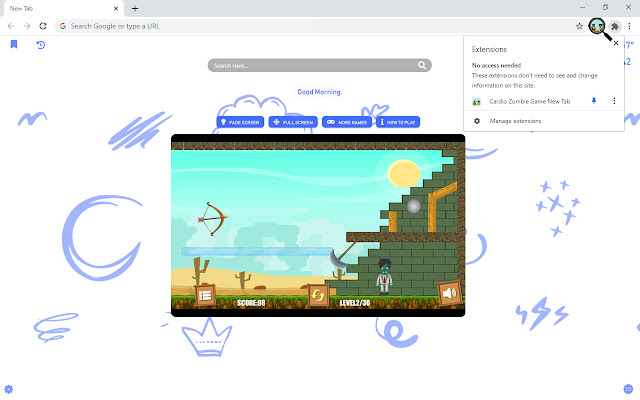Open the apps grid icon
Viewport: 640px width, 400px height.
(x=628, y=389)
